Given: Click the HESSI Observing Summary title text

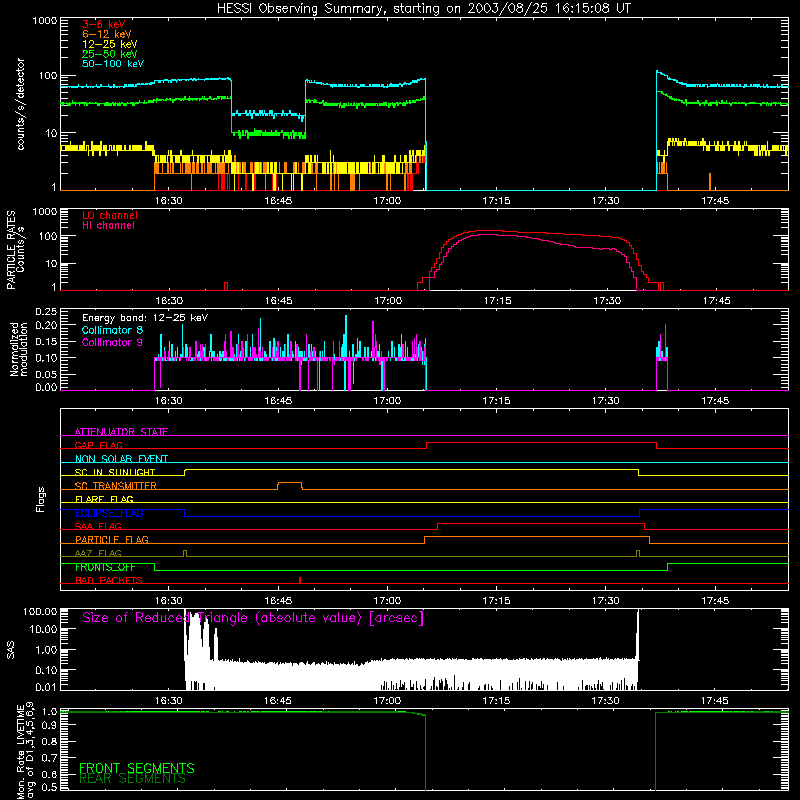Looking at the screenshot, I should pos(424,9).
